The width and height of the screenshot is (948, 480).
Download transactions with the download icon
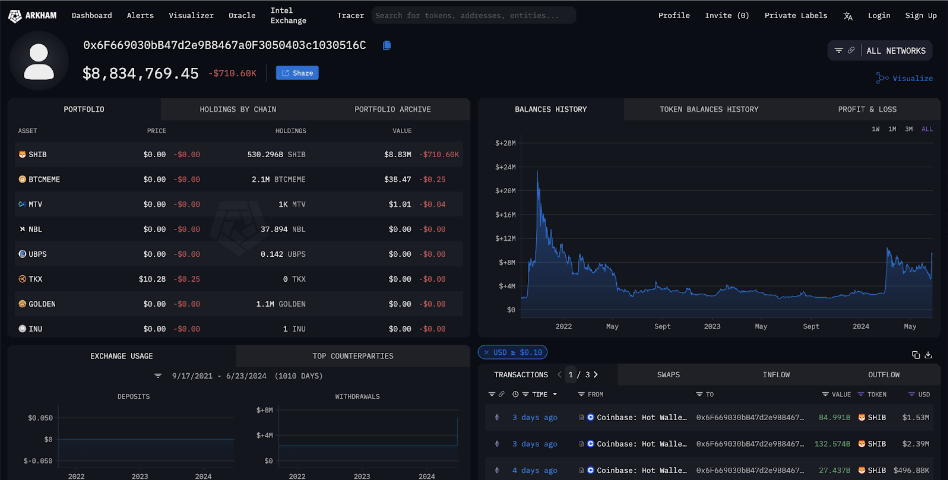[929, 355]
